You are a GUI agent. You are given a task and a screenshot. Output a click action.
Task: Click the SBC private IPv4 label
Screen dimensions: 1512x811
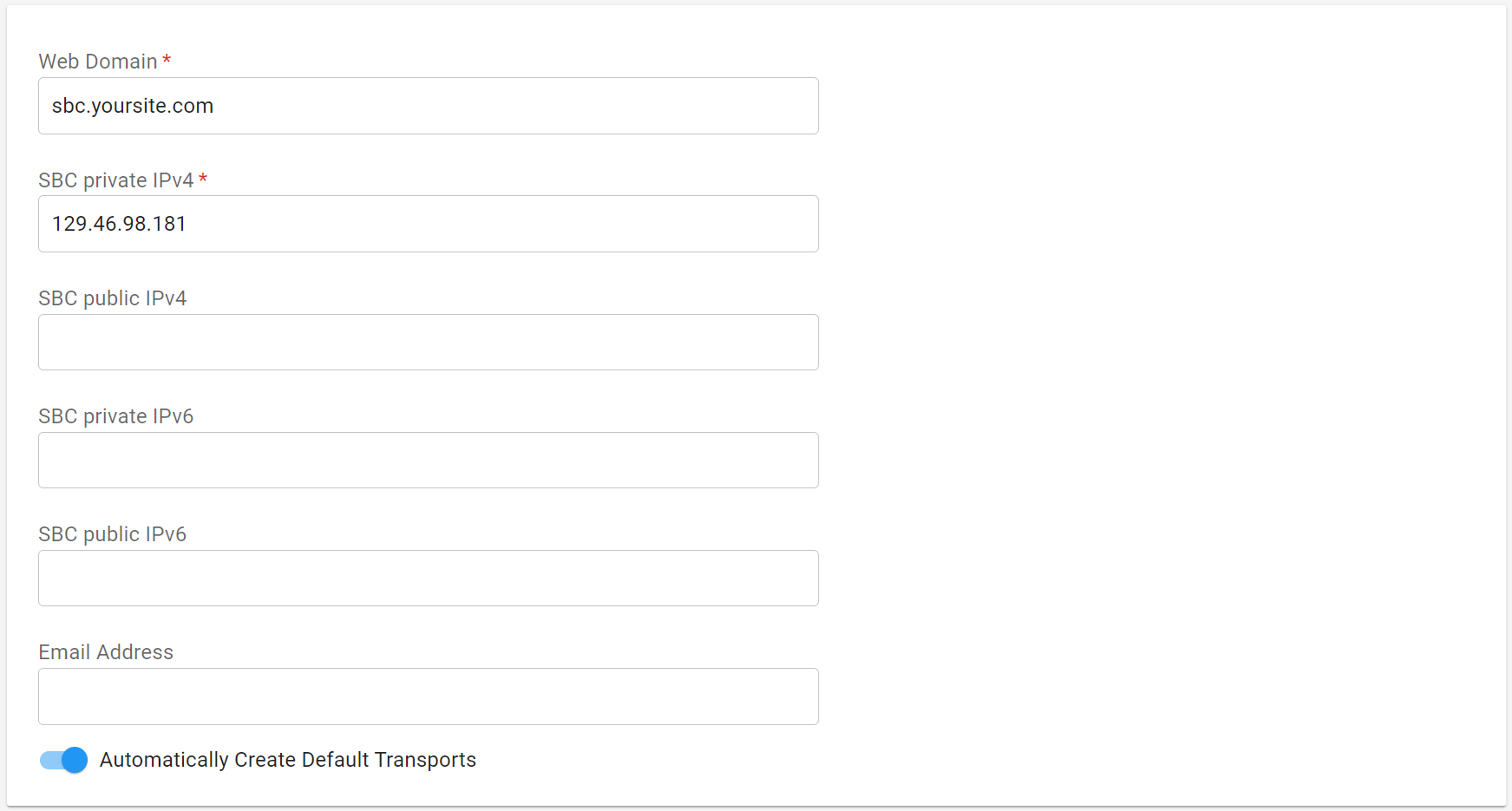click(116, 180)
